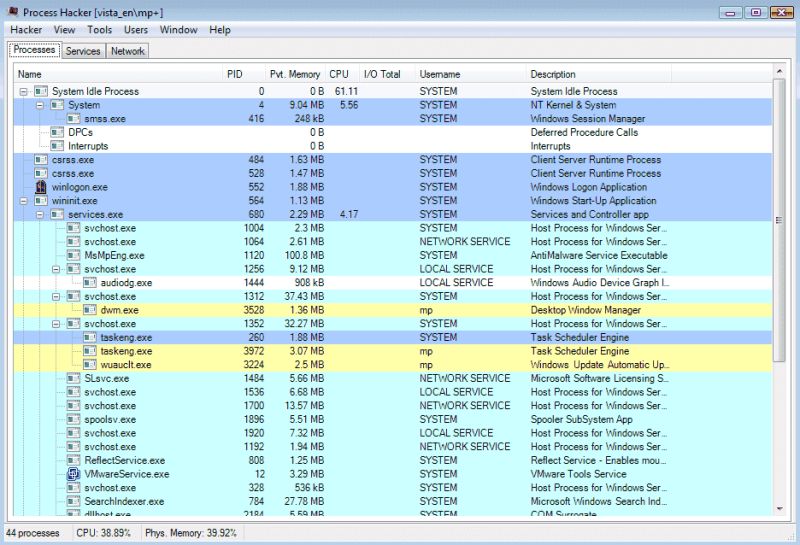Collapse svchost.exe PID 1312 node
The image size is (800, 545).
tap(56, 297)
